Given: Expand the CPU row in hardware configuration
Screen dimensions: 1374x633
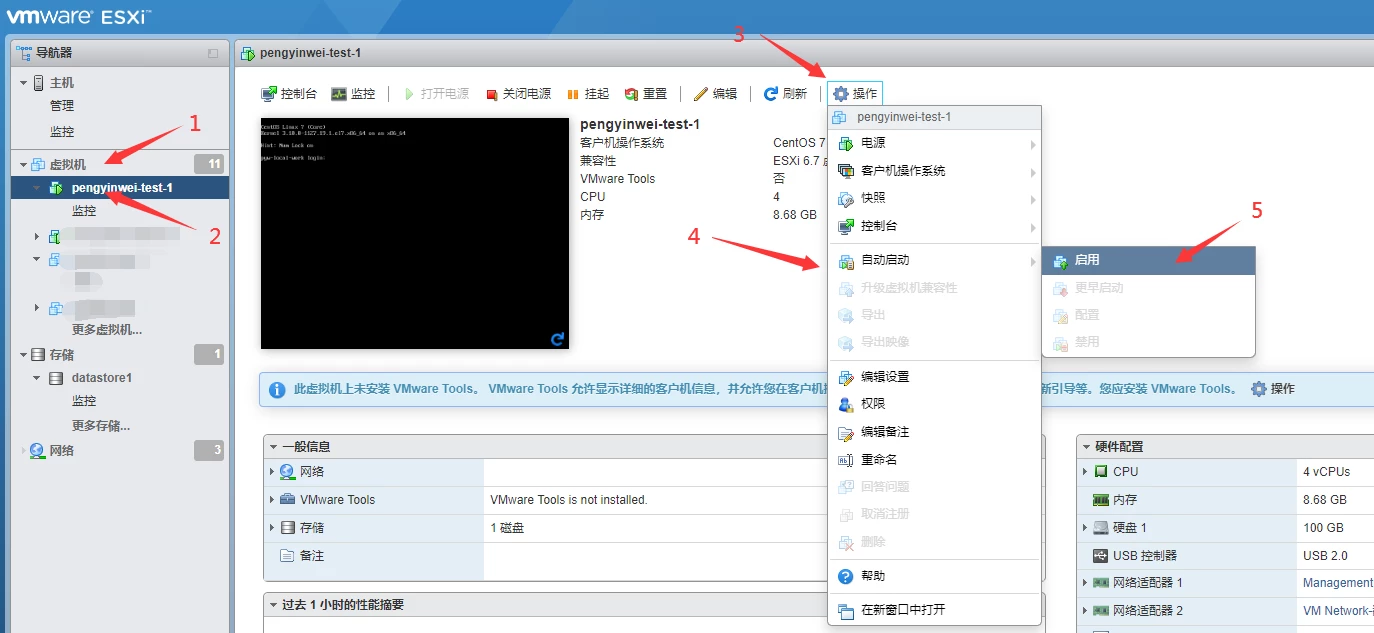Looking at the screenshot, I should [1085, 472].
